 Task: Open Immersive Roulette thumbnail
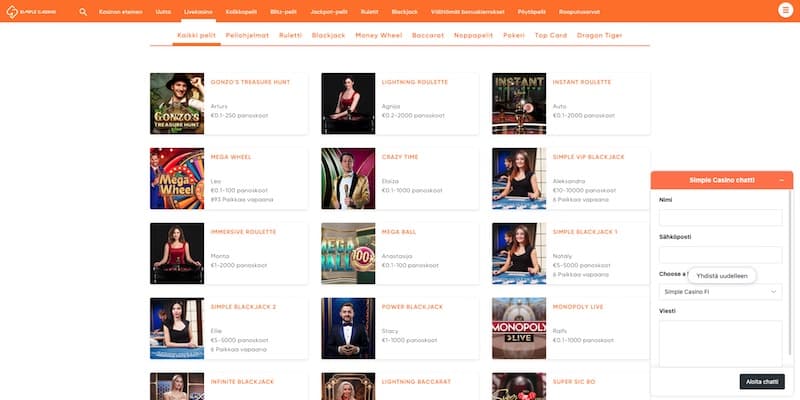pyautogui.click(x=177, y=254)
